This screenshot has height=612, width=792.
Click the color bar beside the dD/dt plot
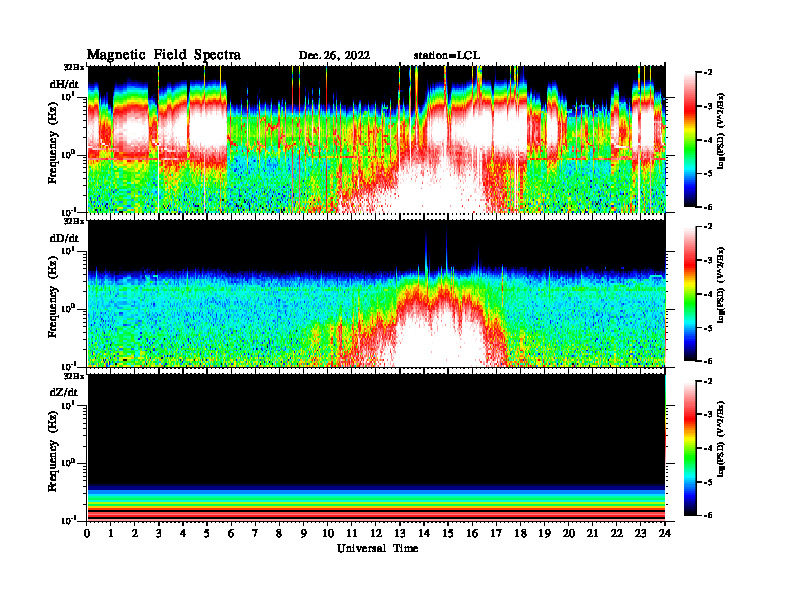coord(690,293)
